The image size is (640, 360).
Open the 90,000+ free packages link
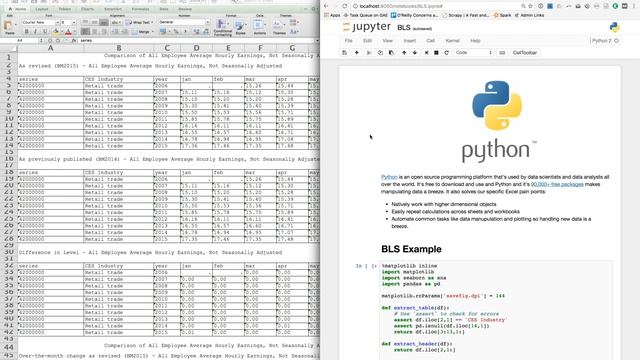tap(557, 184)
